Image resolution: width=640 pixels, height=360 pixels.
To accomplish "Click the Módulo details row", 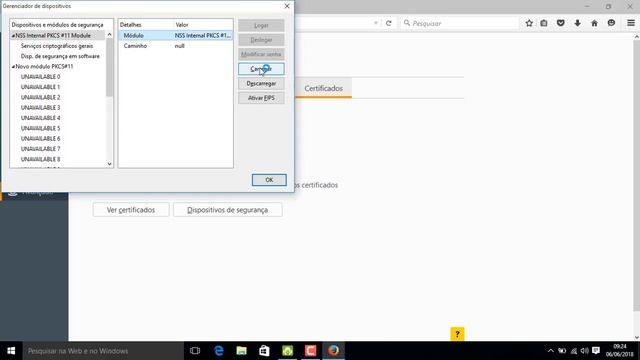I will 176,36.
